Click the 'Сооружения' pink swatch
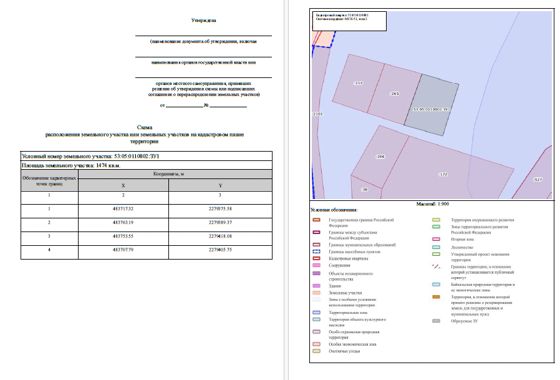The image size is (560, 380). point(316,265)
